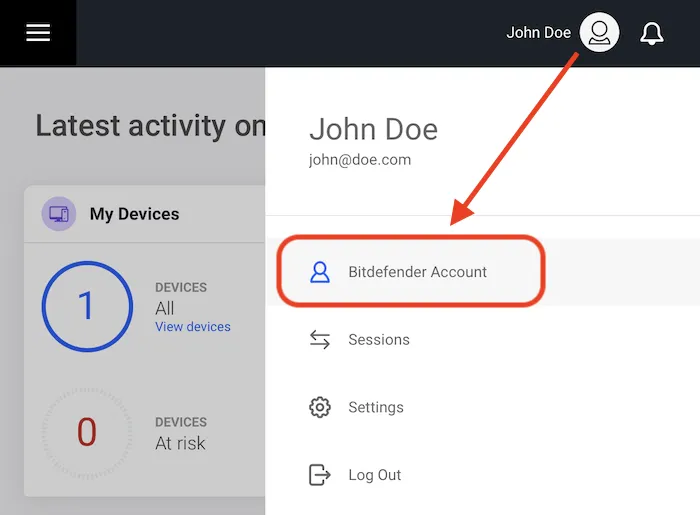Screen dimensions: 700x515
Task: Click the exit-door icon beside Log Out
Action: point(320,475)
